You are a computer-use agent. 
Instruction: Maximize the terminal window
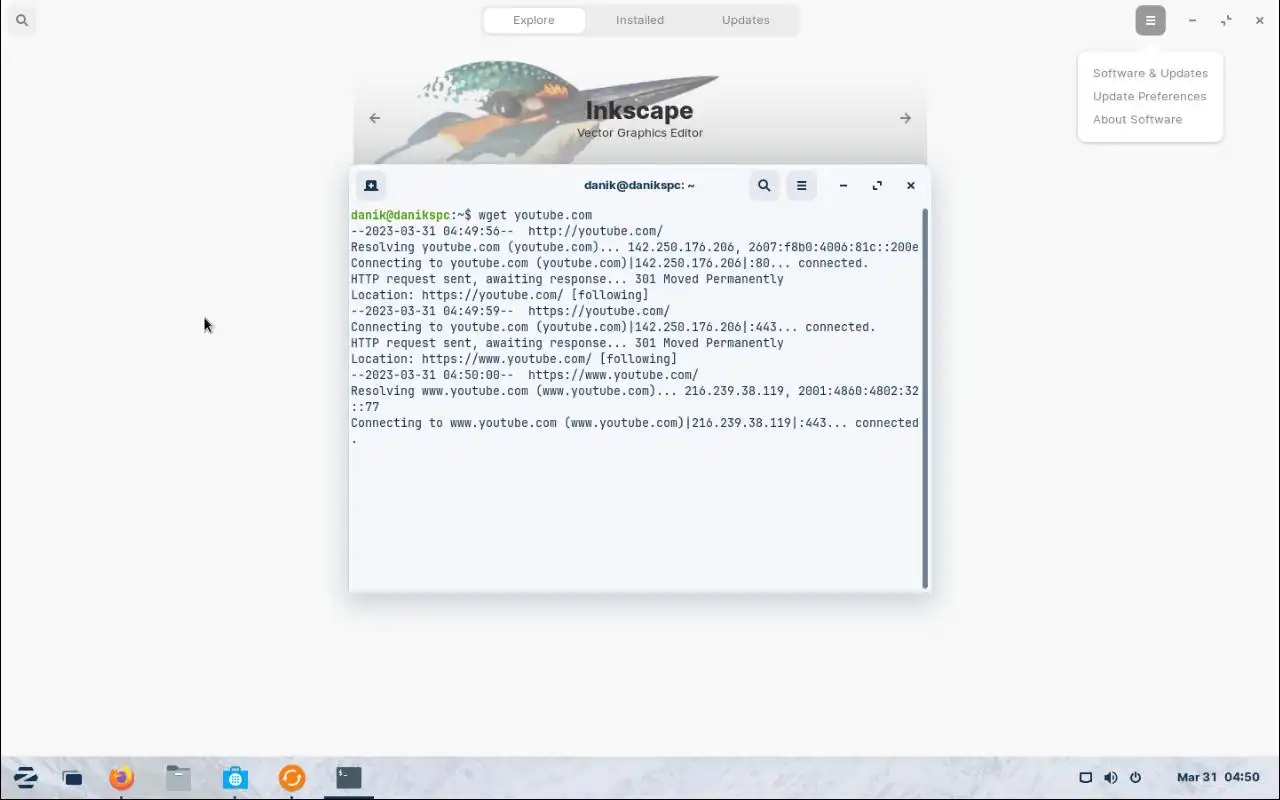pos(877,185)
